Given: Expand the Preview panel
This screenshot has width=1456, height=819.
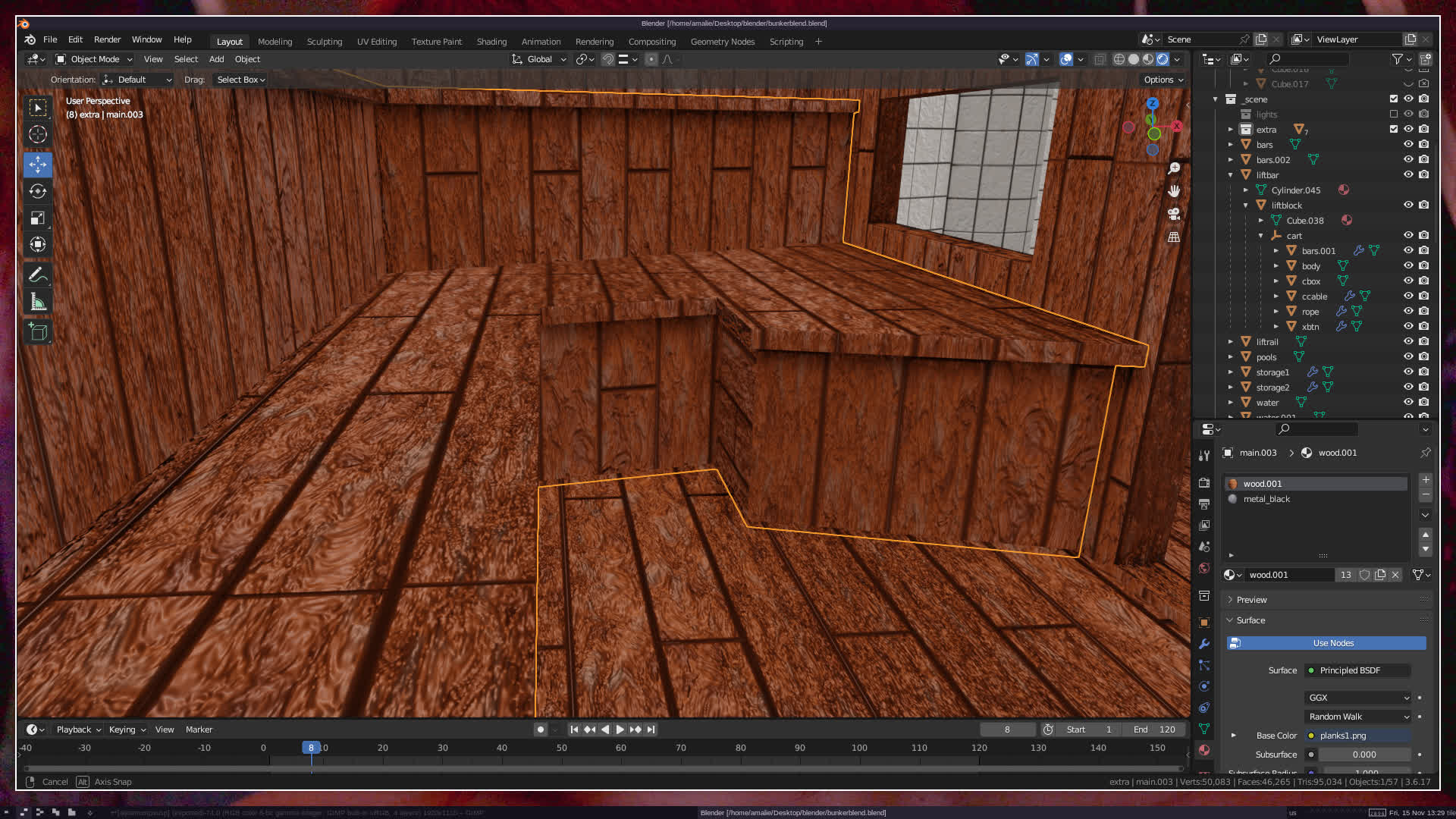Looking at the screenshot, I should click(x=1251, y=600).
